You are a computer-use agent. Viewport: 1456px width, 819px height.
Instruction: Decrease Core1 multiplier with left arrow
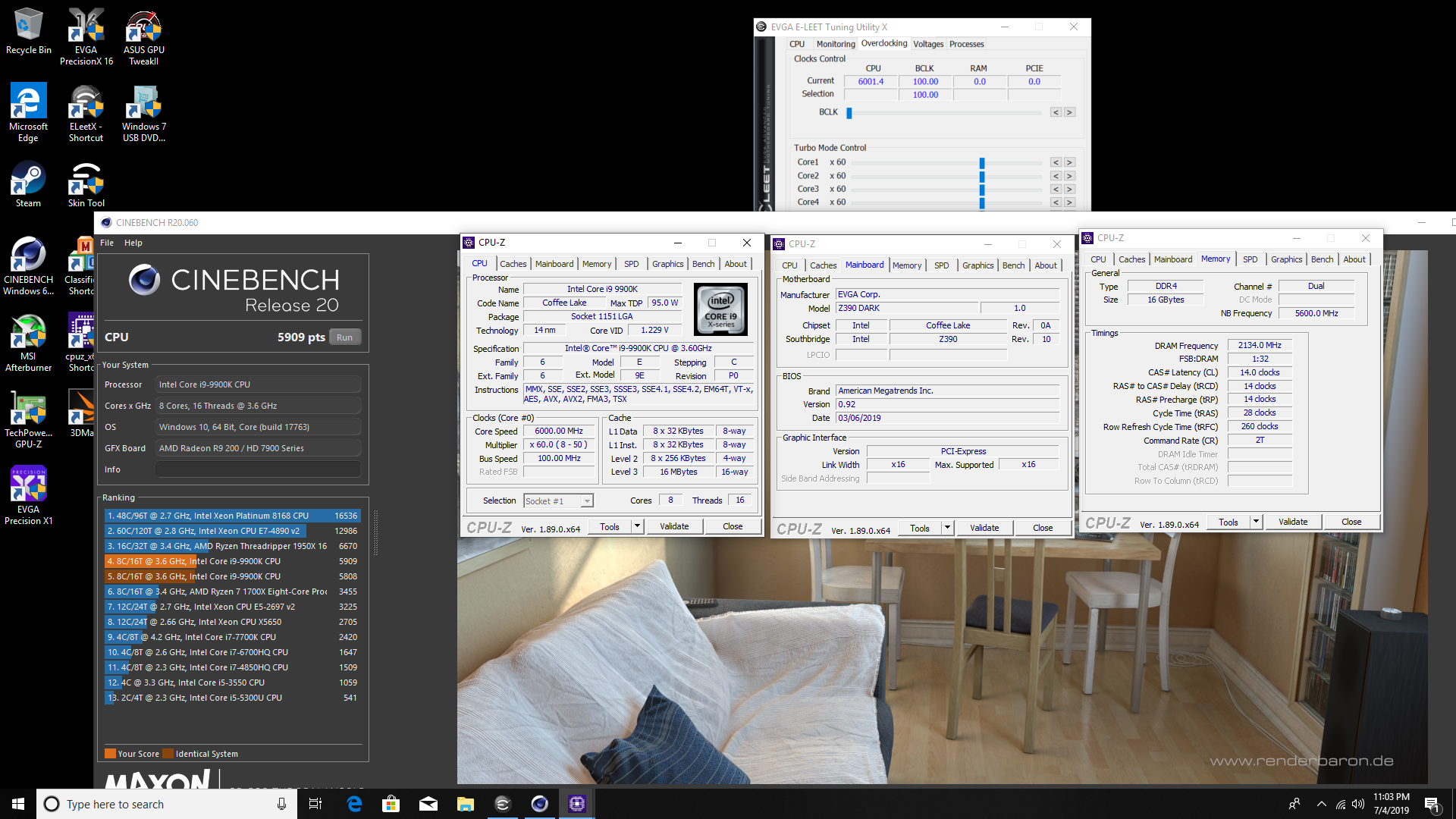(1055, 162)
